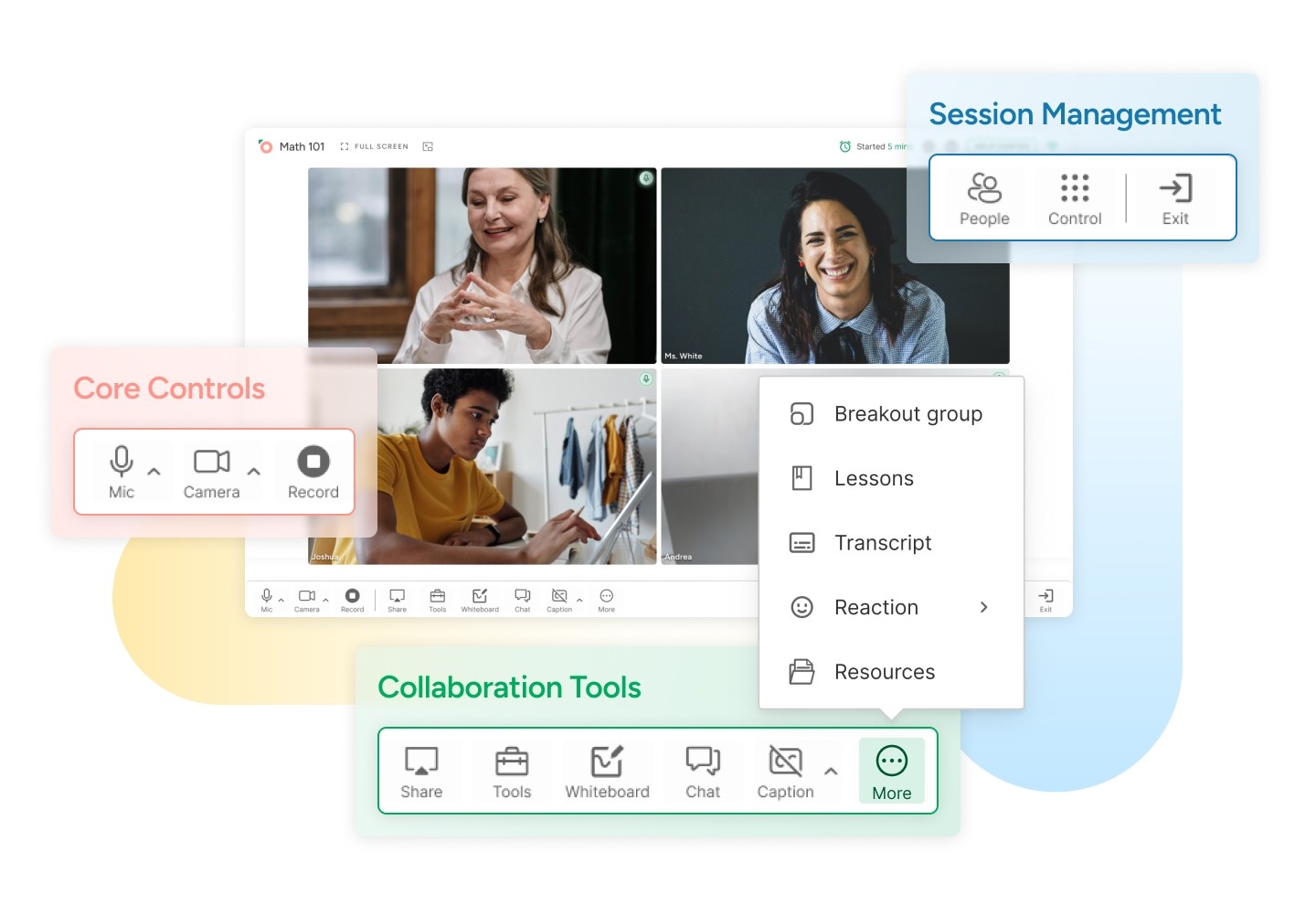Start recording with Record in Core Controls panel

click(x=313, y=472)
